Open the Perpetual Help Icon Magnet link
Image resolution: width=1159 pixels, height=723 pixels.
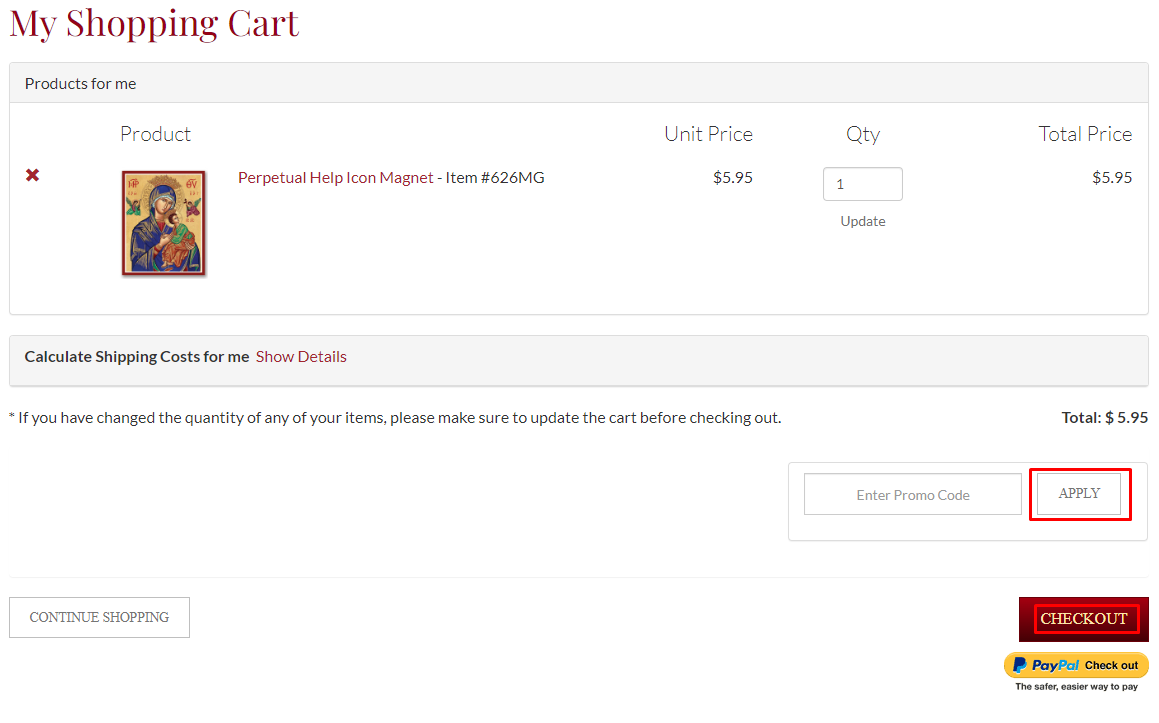point(335,178)
